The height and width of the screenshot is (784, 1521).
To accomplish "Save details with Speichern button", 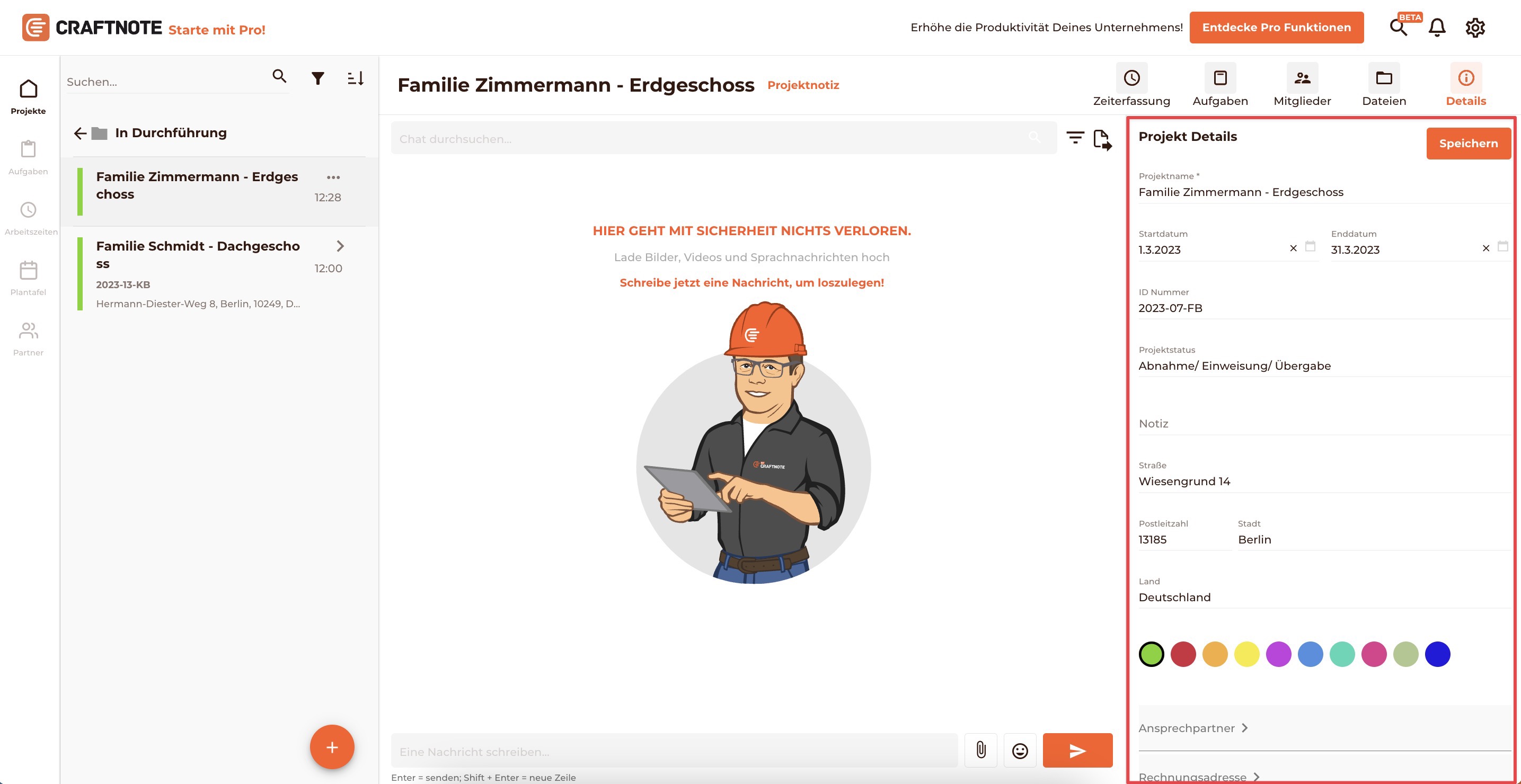I will 1468,144.
